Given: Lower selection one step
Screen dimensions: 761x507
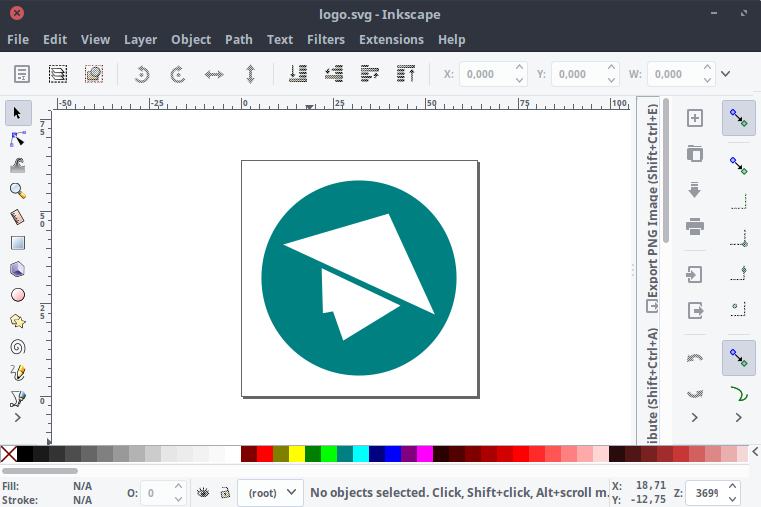Looking at the screenshot, I should pyautogui.click(x=334, y=74).
